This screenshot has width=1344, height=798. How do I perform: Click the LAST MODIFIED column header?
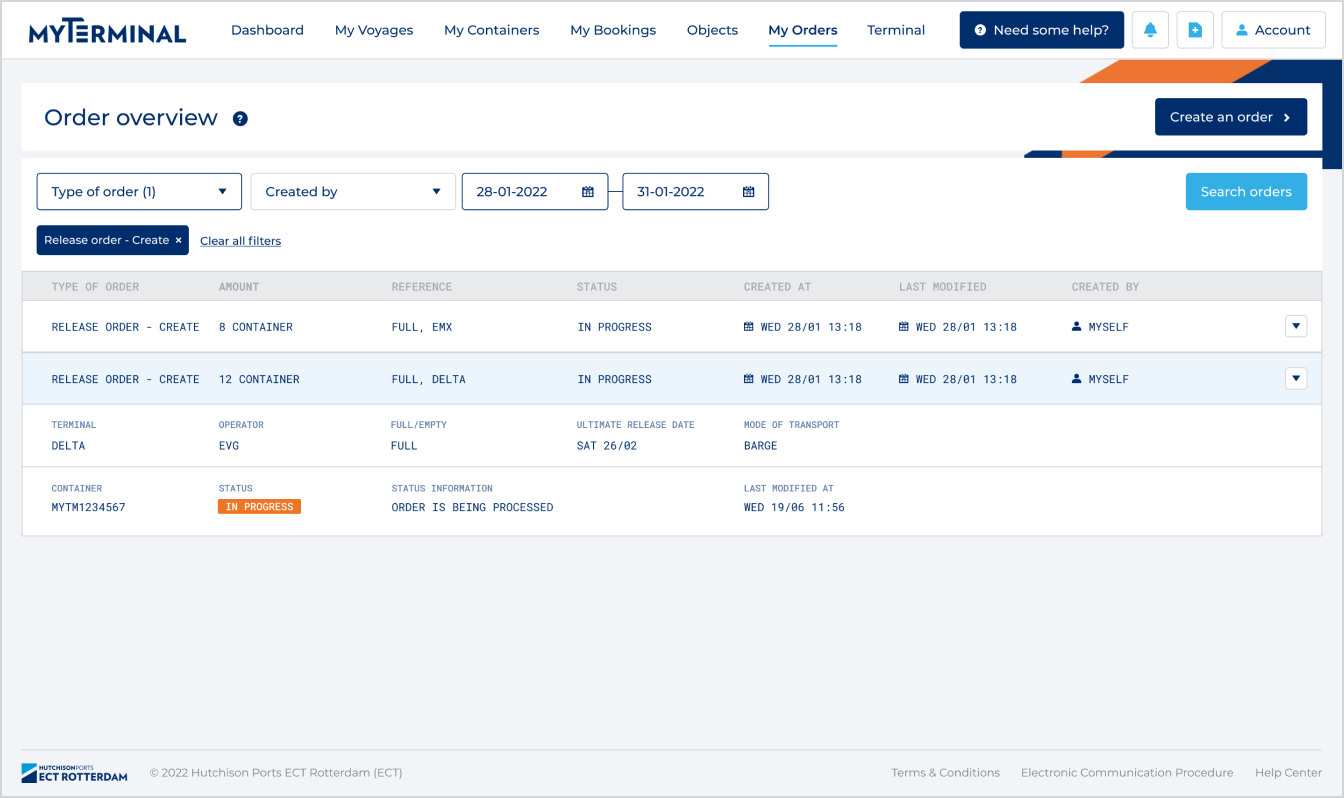point(942,287)
